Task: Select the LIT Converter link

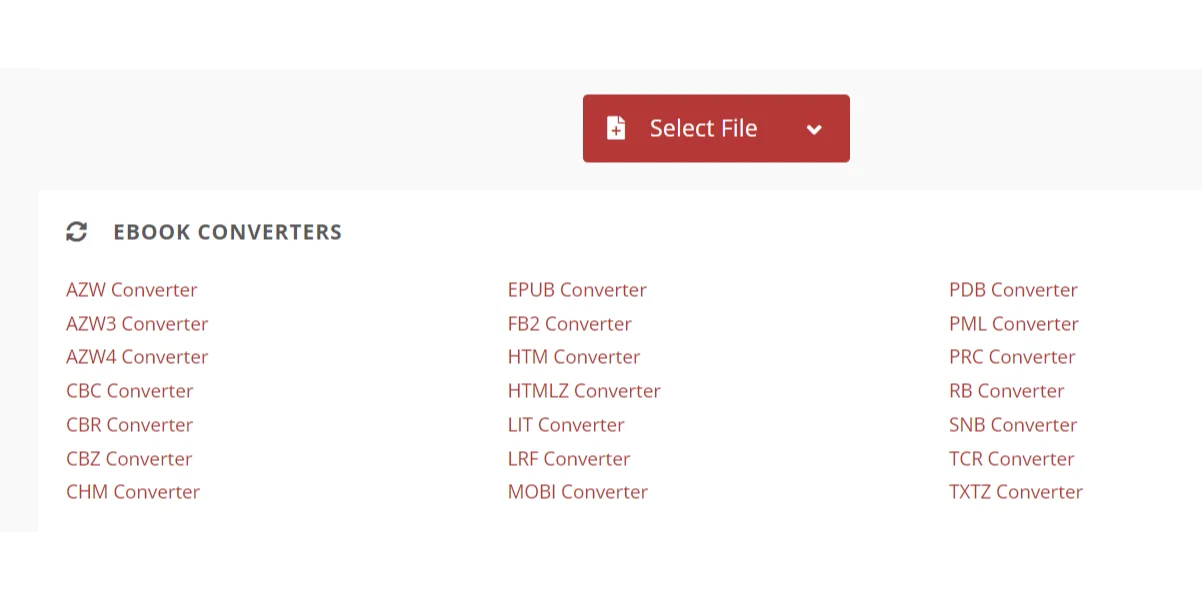Action: coord(566,425)
